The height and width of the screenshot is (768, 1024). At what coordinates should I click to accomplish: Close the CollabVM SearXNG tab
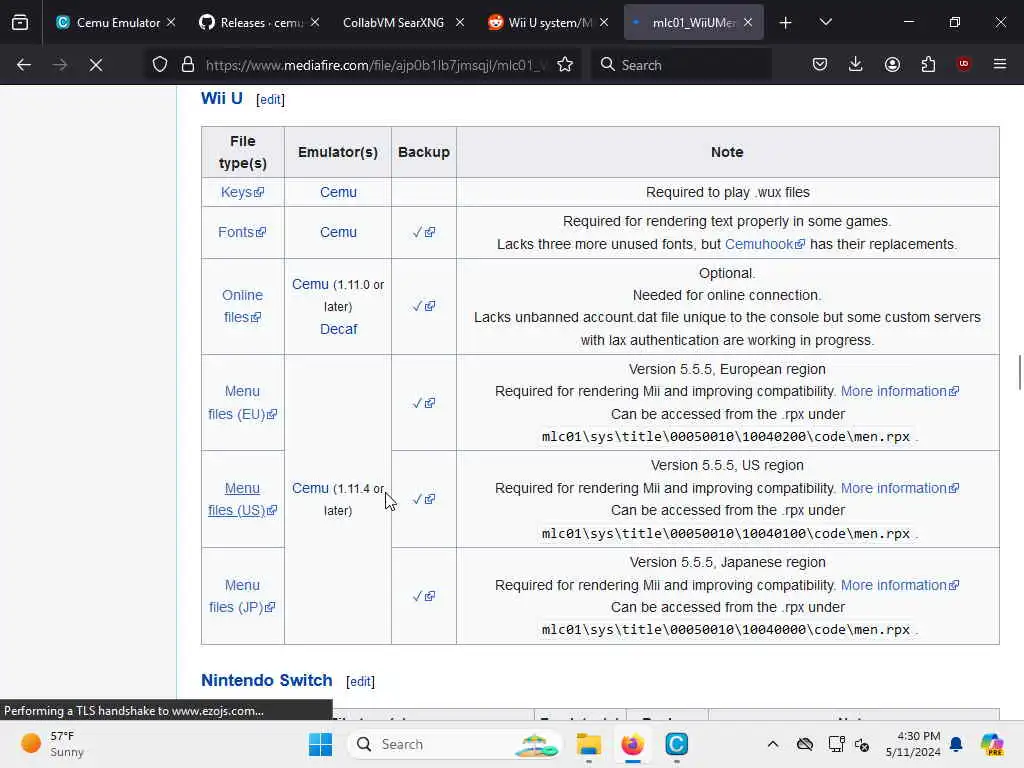[460, 22]
